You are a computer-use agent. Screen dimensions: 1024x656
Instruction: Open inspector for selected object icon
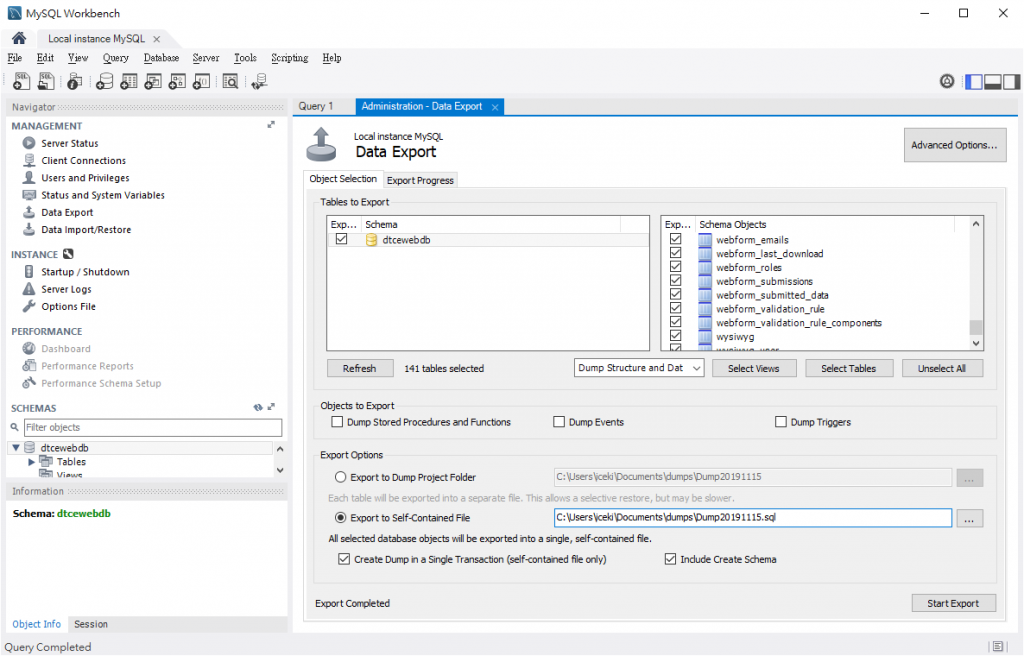pos(74,81)
